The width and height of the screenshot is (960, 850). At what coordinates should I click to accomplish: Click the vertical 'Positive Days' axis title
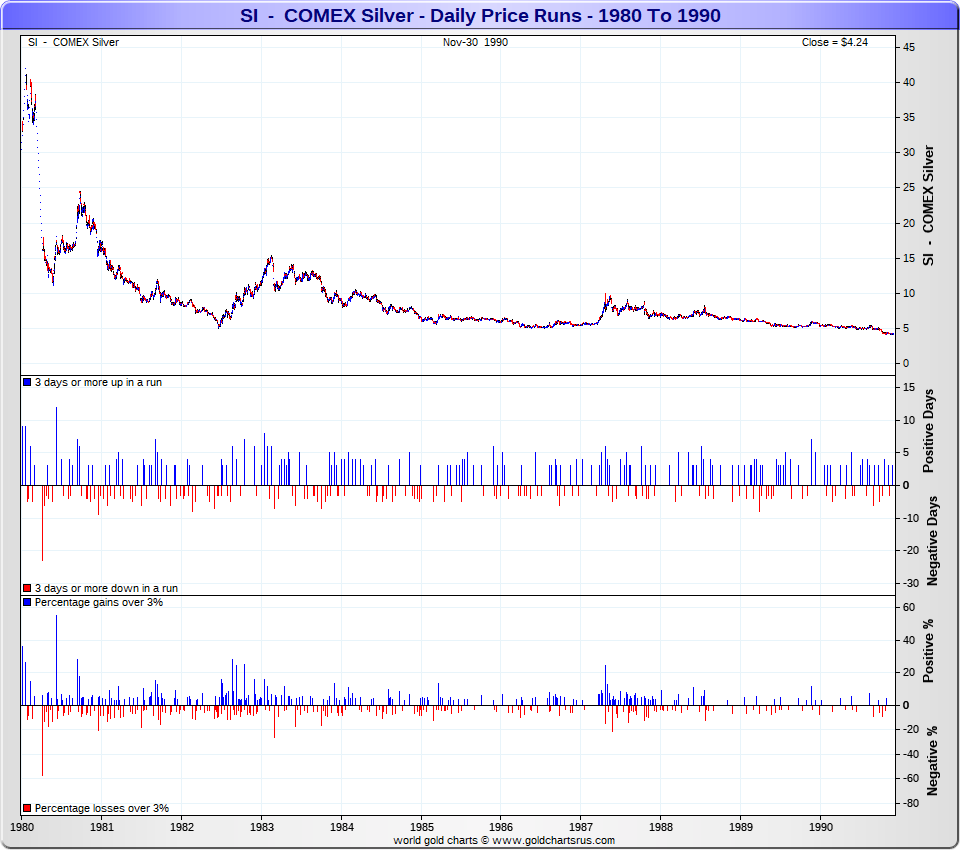point(928,436)
